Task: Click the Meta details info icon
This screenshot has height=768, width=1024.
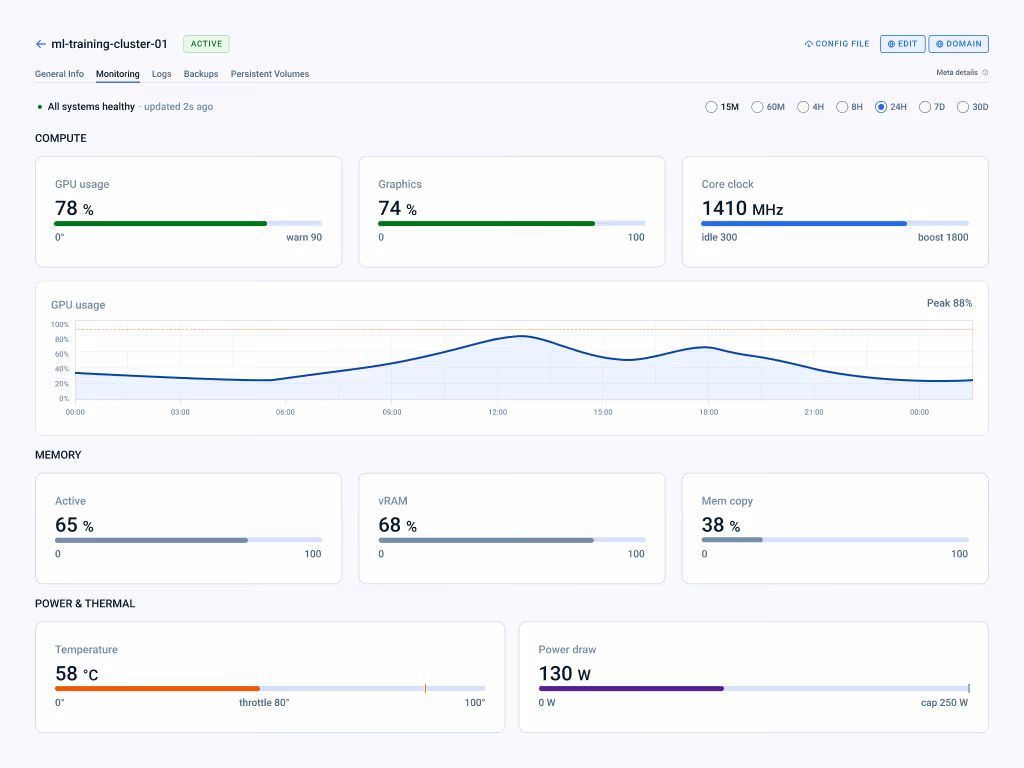Action: [x=985, y=72]
